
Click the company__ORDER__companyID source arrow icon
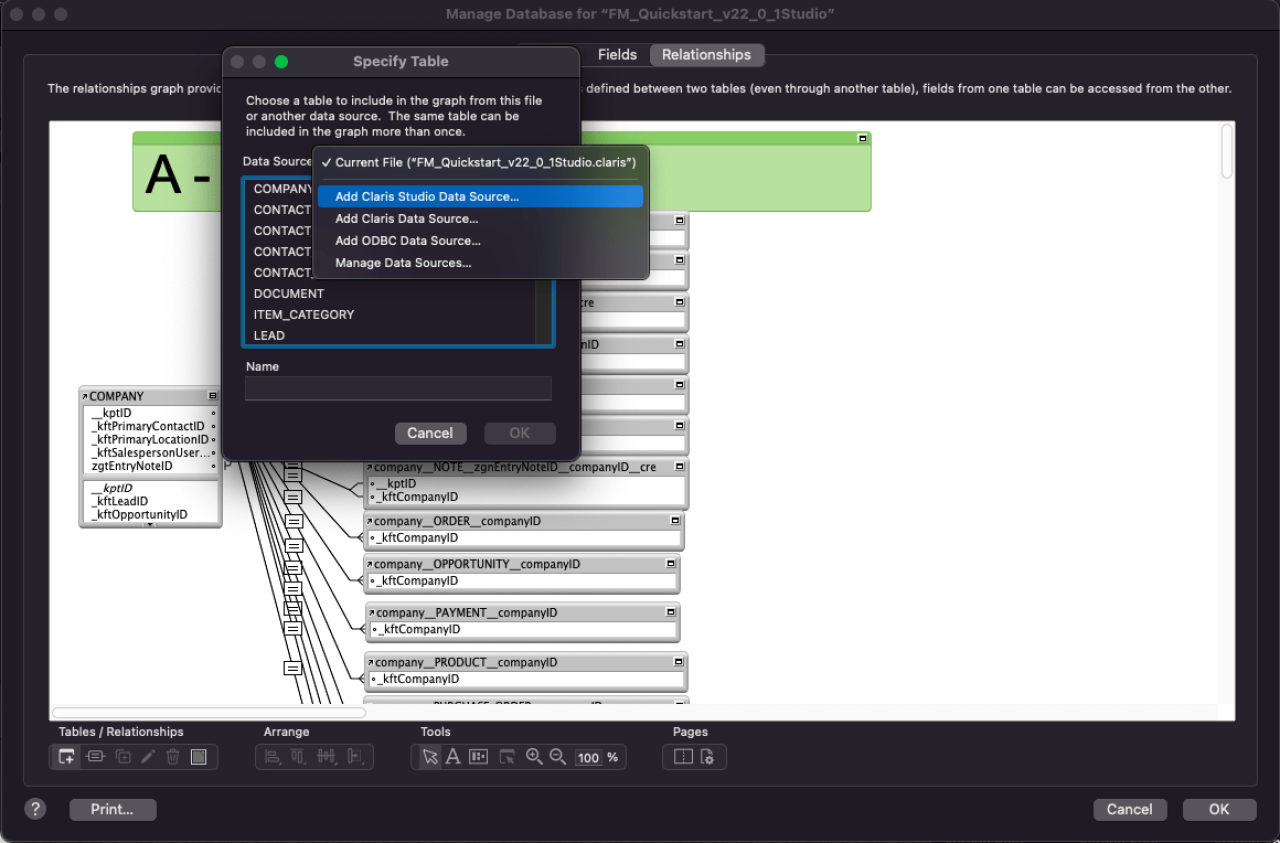point(369,521)
